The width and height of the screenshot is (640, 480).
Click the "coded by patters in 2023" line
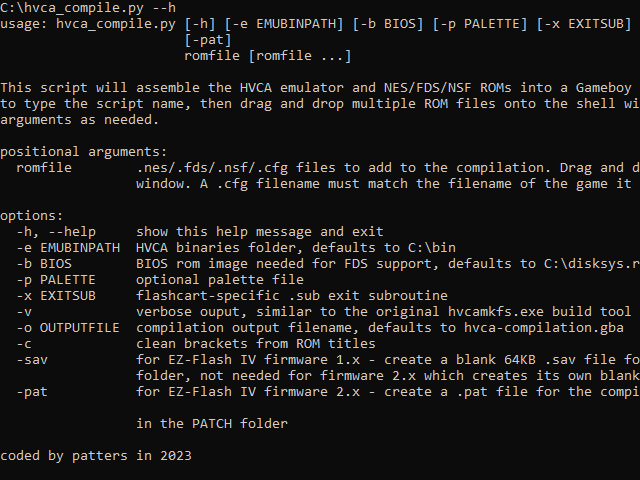(96, 455)
